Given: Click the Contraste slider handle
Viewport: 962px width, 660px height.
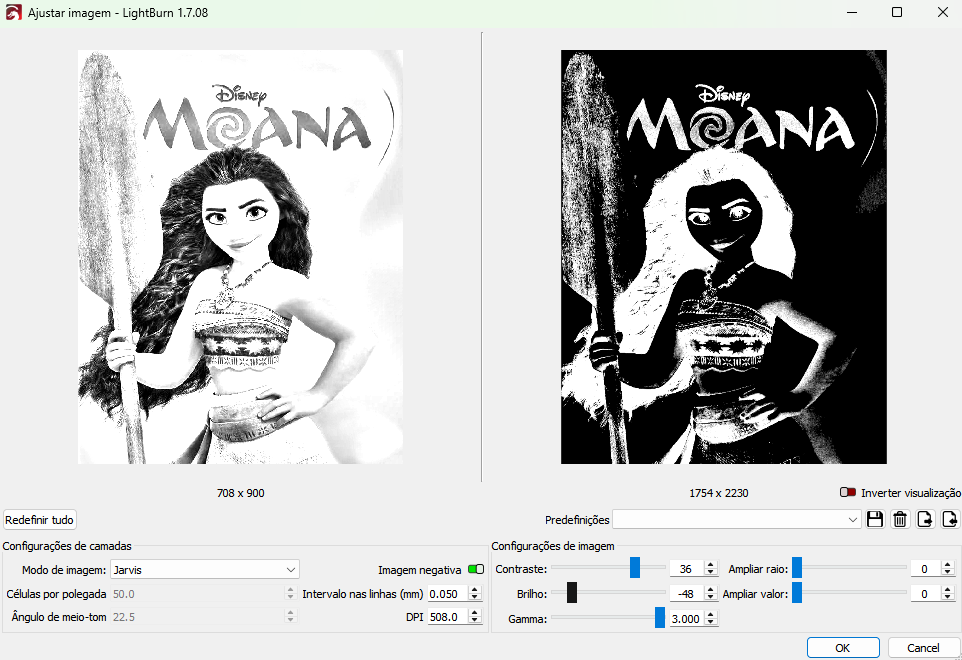Looking at the screenshot, I should (635, 568).
